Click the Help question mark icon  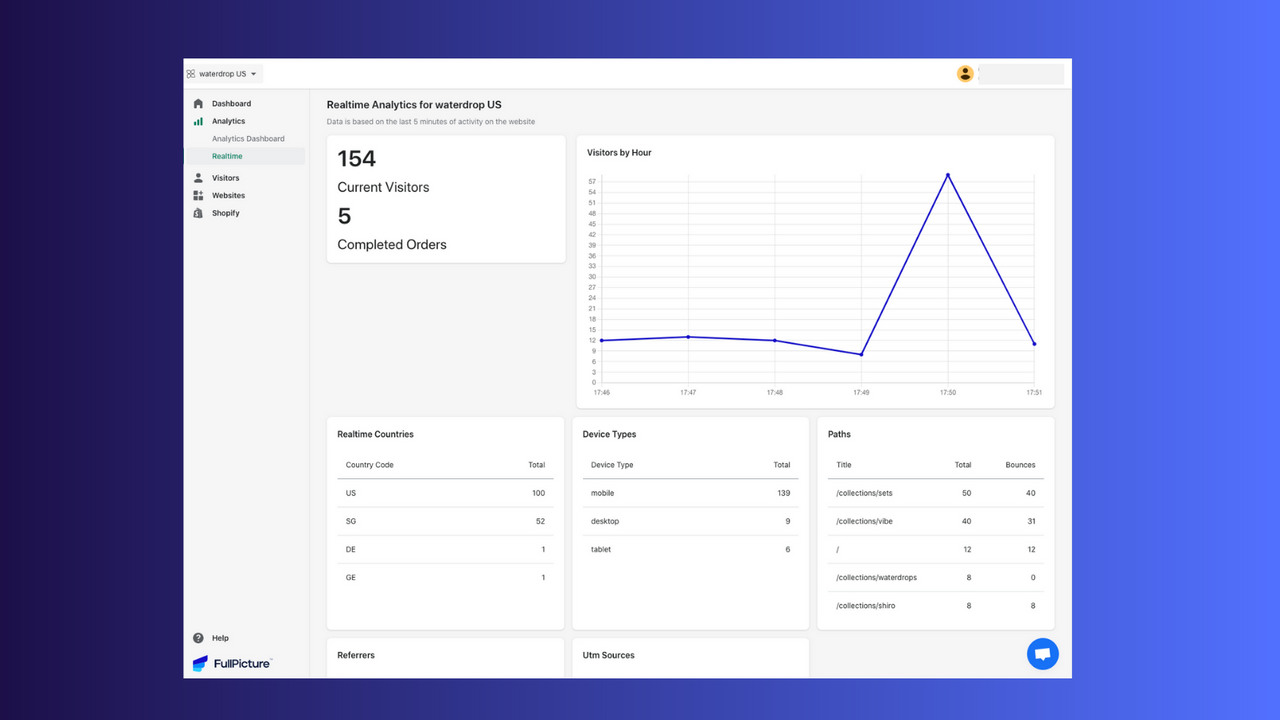(198, 638)
